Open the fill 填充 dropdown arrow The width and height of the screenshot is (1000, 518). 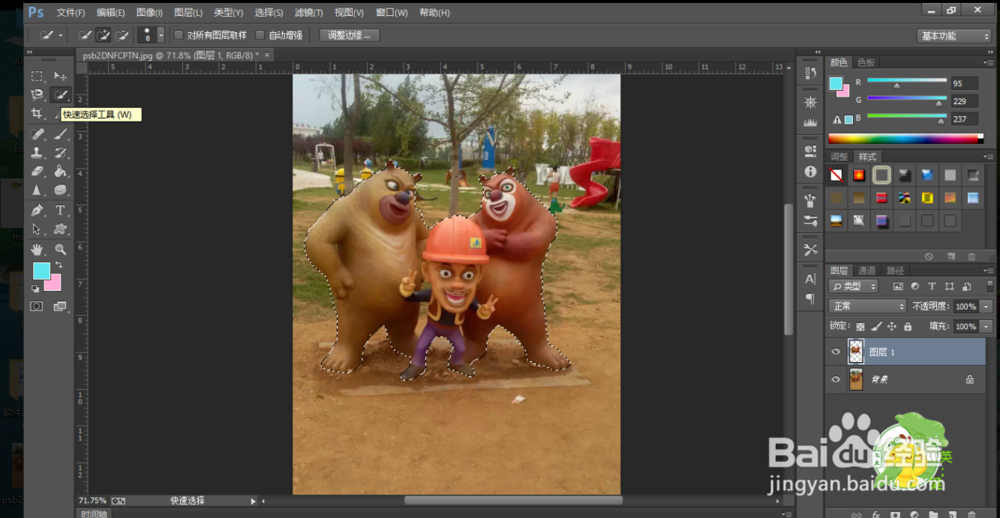tap(986, 327)
